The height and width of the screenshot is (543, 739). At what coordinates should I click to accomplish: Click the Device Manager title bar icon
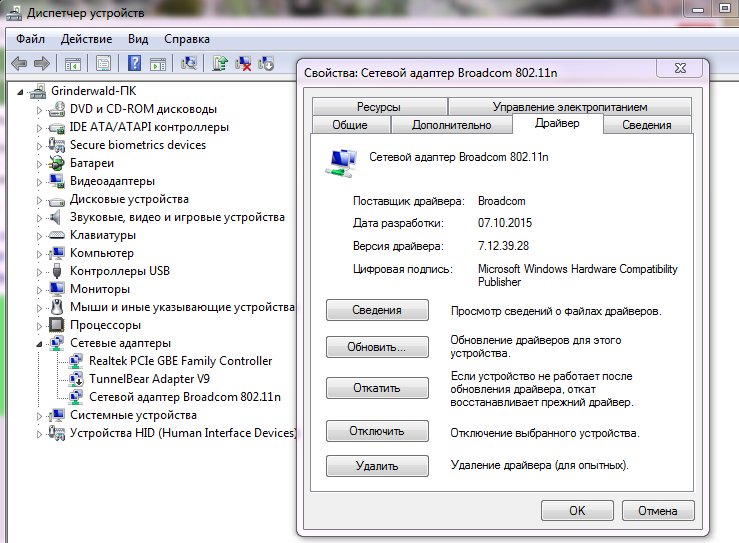click(x=14, y=13)
